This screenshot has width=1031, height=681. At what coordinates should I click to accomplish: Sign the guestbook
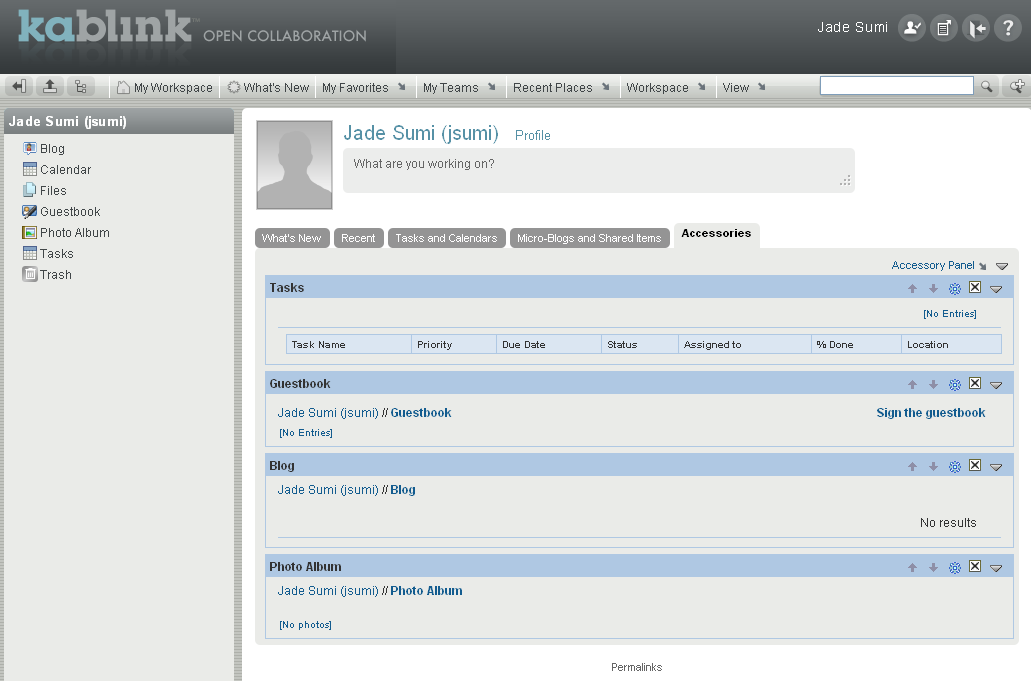(930, 412)
